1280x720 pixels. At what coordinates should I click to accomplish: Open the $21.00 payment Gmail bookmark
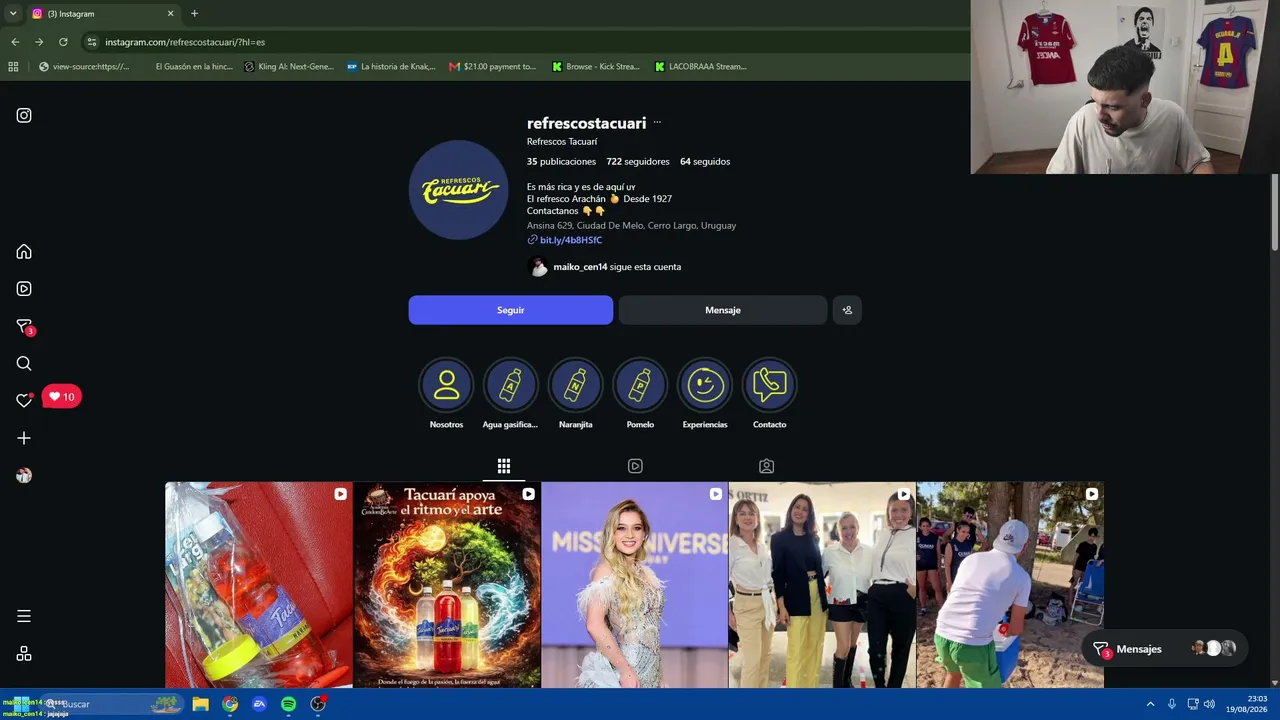click(x=492, y=67)
